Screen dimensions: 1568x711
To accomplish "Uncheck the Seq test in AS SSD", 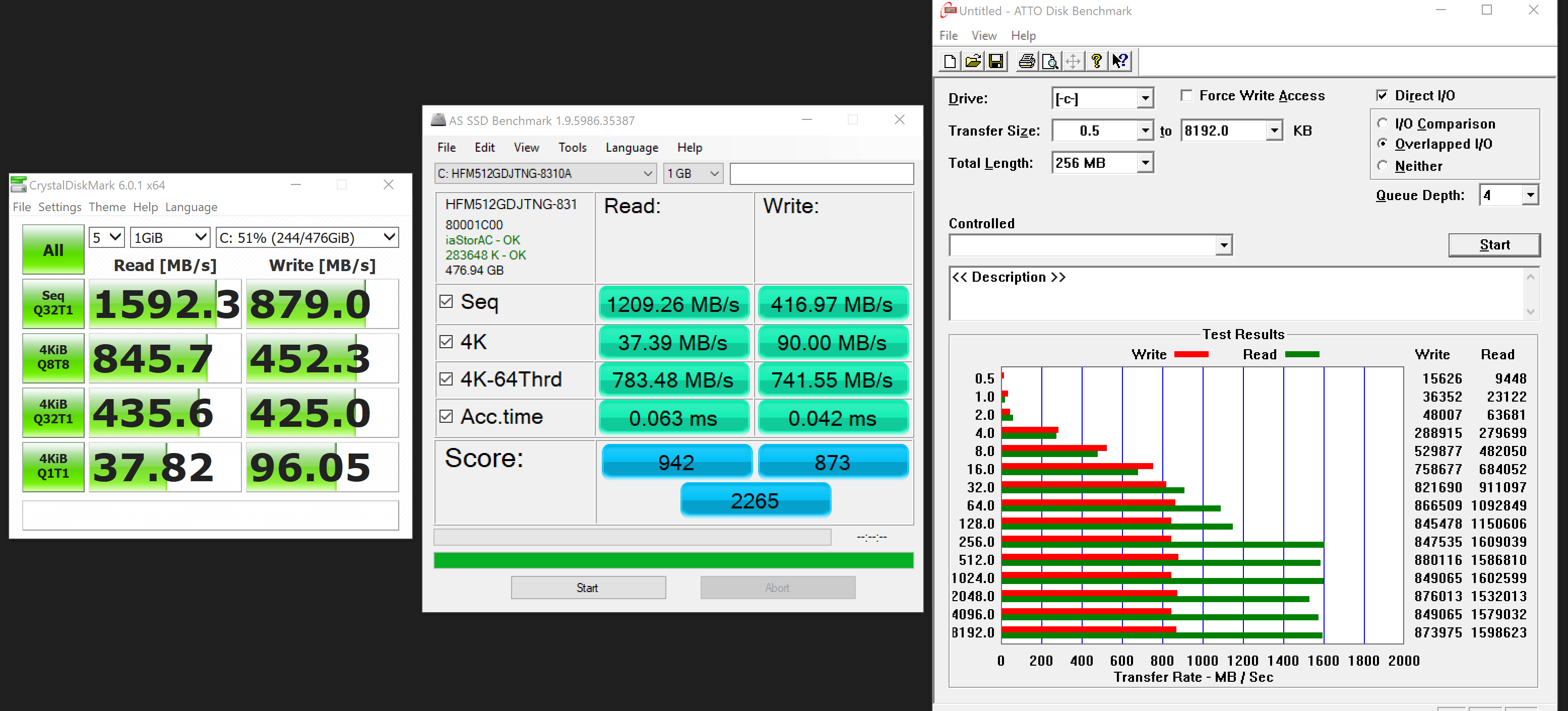I will (x=446, y=302).
